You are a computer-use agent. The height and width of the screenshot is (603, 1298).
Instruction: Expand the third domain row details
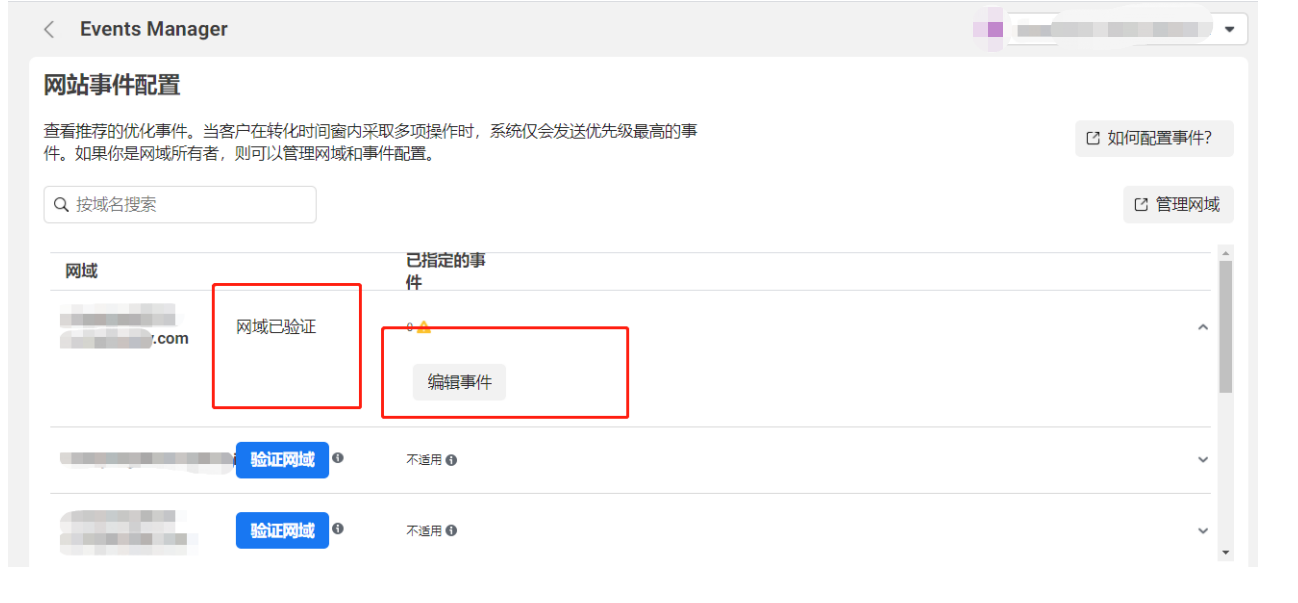click(x=1203, y=530)
